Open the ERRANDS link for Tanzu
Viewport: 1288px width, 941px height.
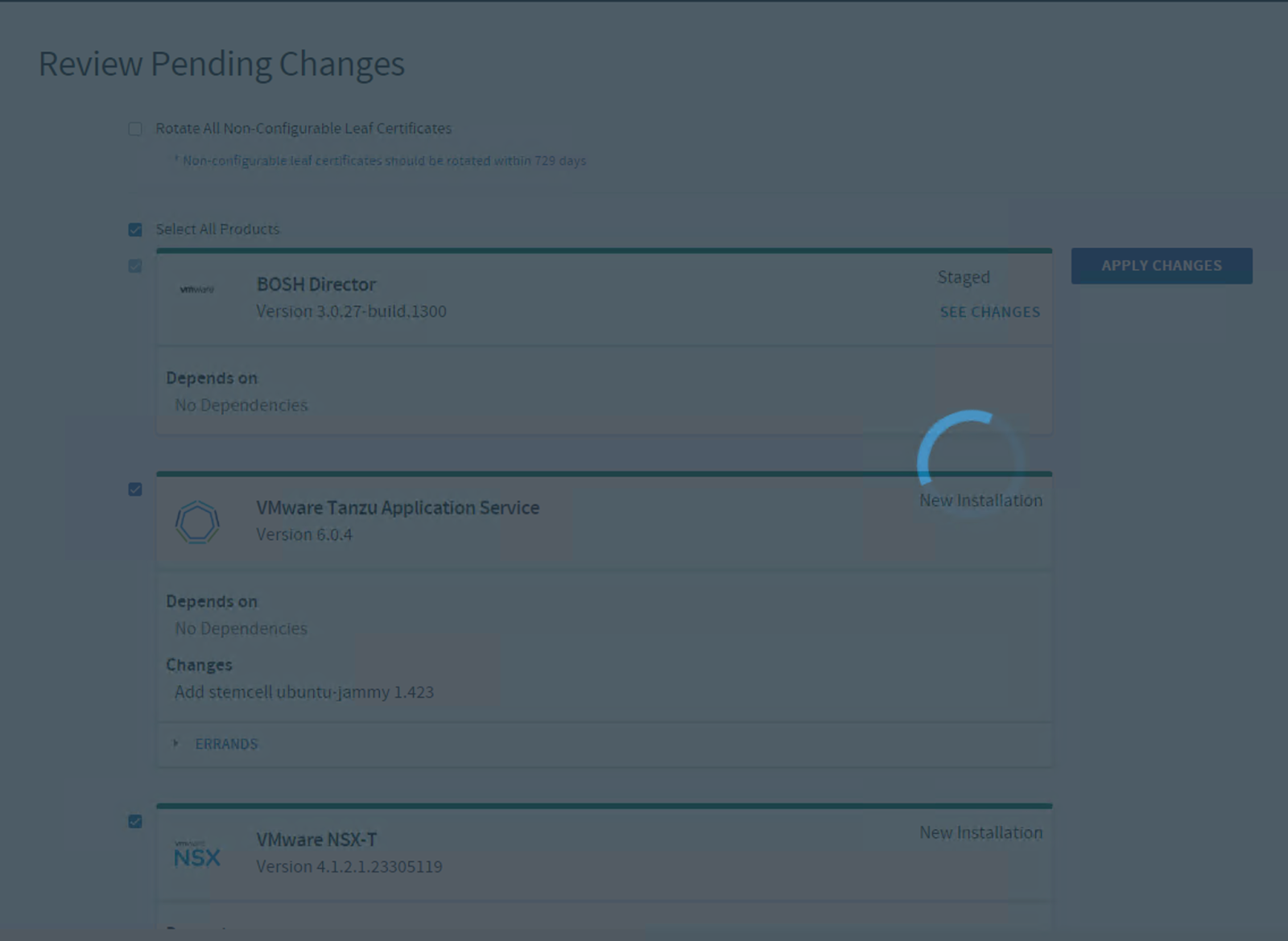pyautogui.click(x=226, y=744)
